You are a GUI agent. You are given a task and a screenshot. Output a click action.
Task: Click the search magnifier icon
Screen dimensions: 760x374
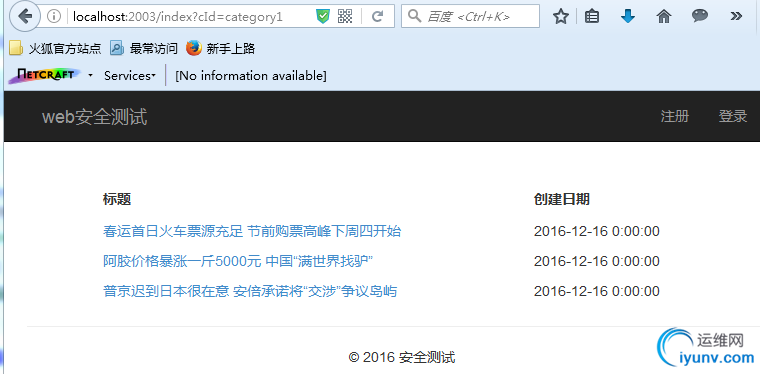point(414,16)
